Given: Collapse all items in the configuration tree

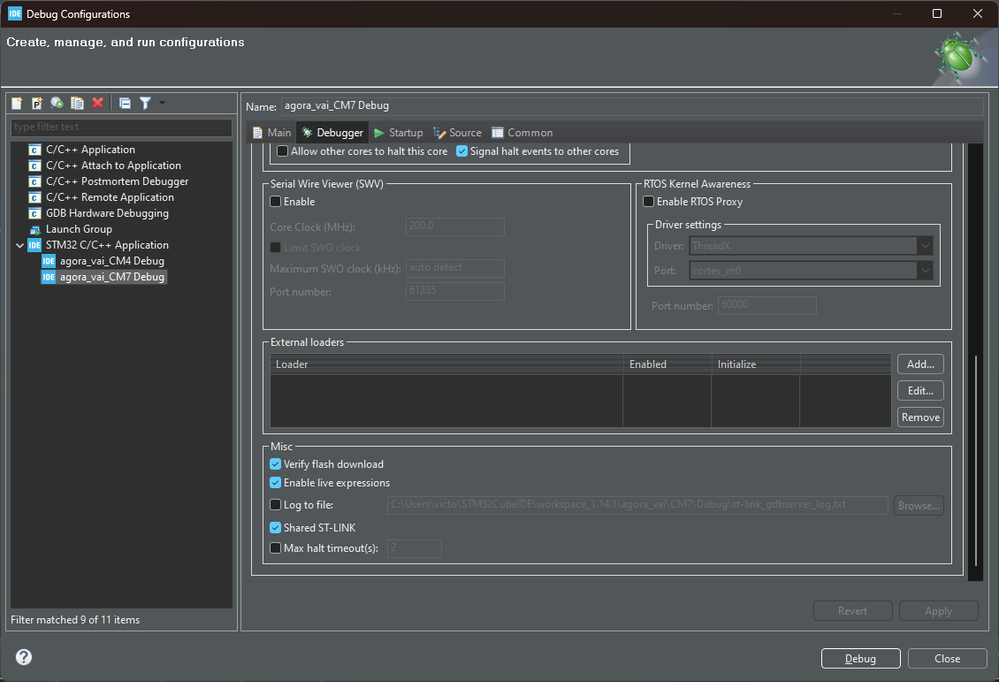Looking at the screenshot, I should coord(126,102).
